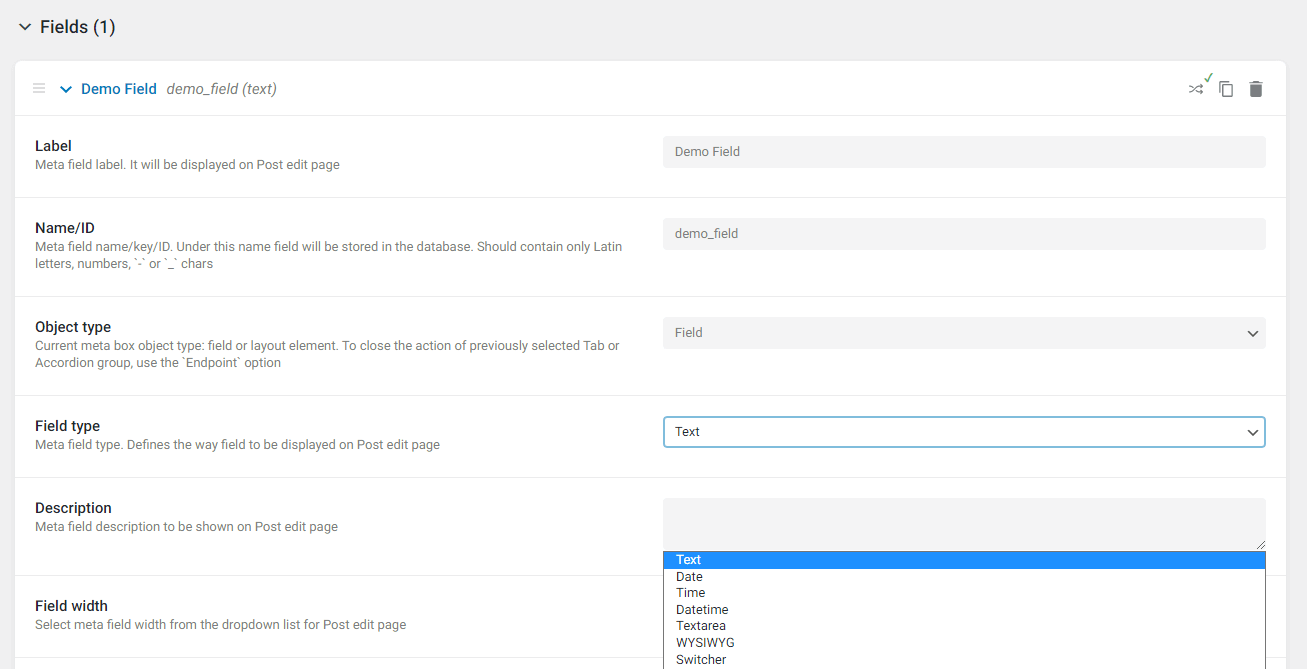
Task: Click the Name/ID input containing demo_field
Action: [964, 234]
